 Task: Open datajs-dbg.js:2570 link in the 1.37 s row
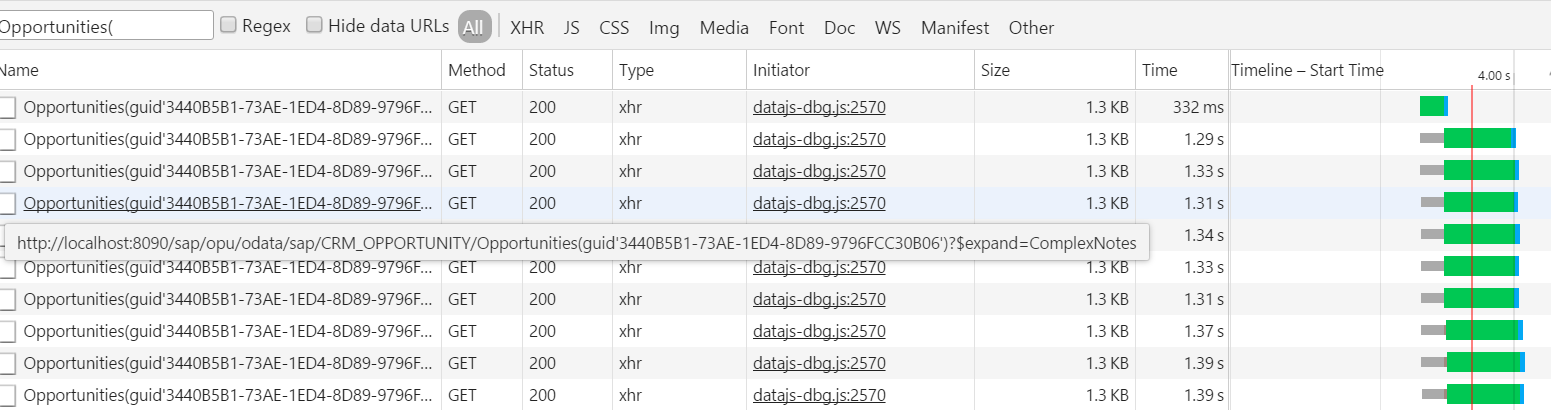coord(819,331)
